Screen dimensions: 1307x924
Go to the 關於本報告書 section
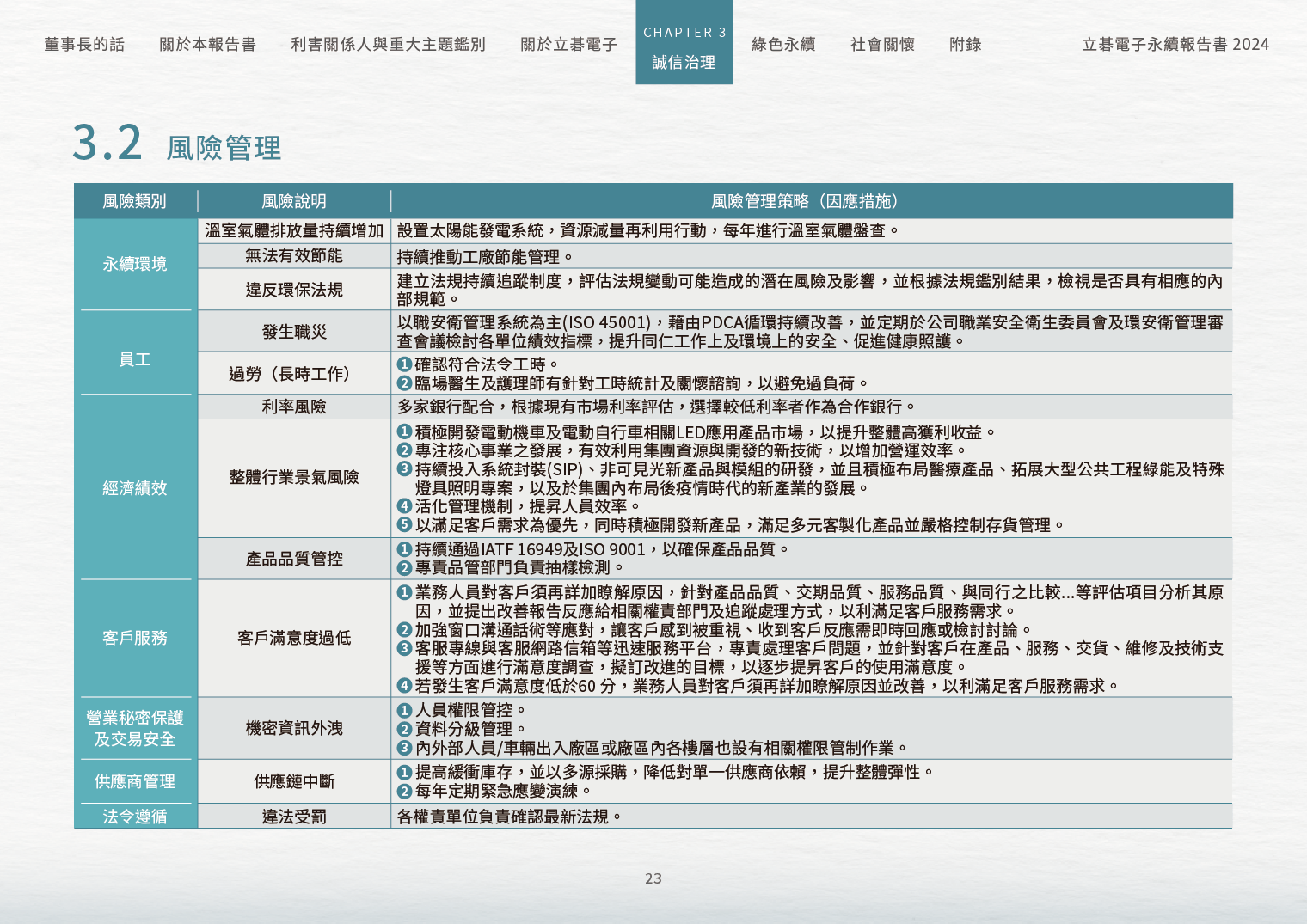coord(207,44)
